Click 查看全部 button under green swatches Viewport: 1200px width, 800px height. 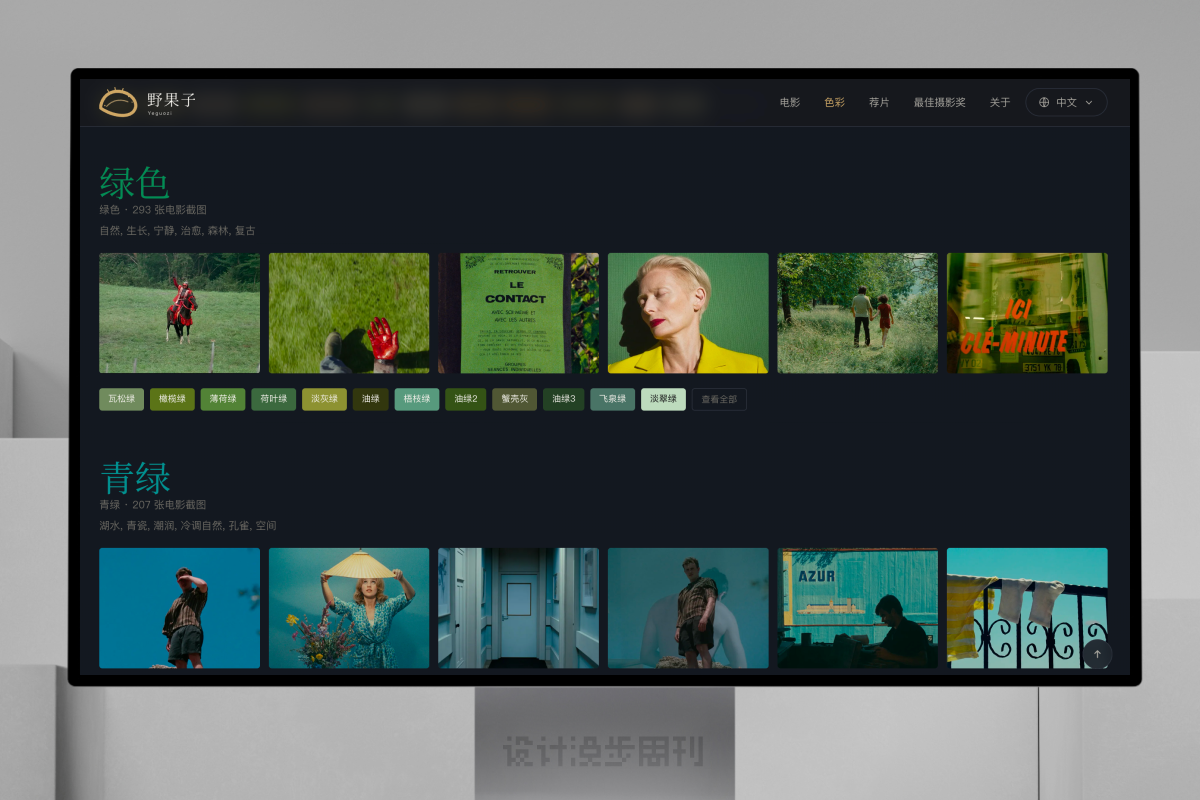click(719, 399)
